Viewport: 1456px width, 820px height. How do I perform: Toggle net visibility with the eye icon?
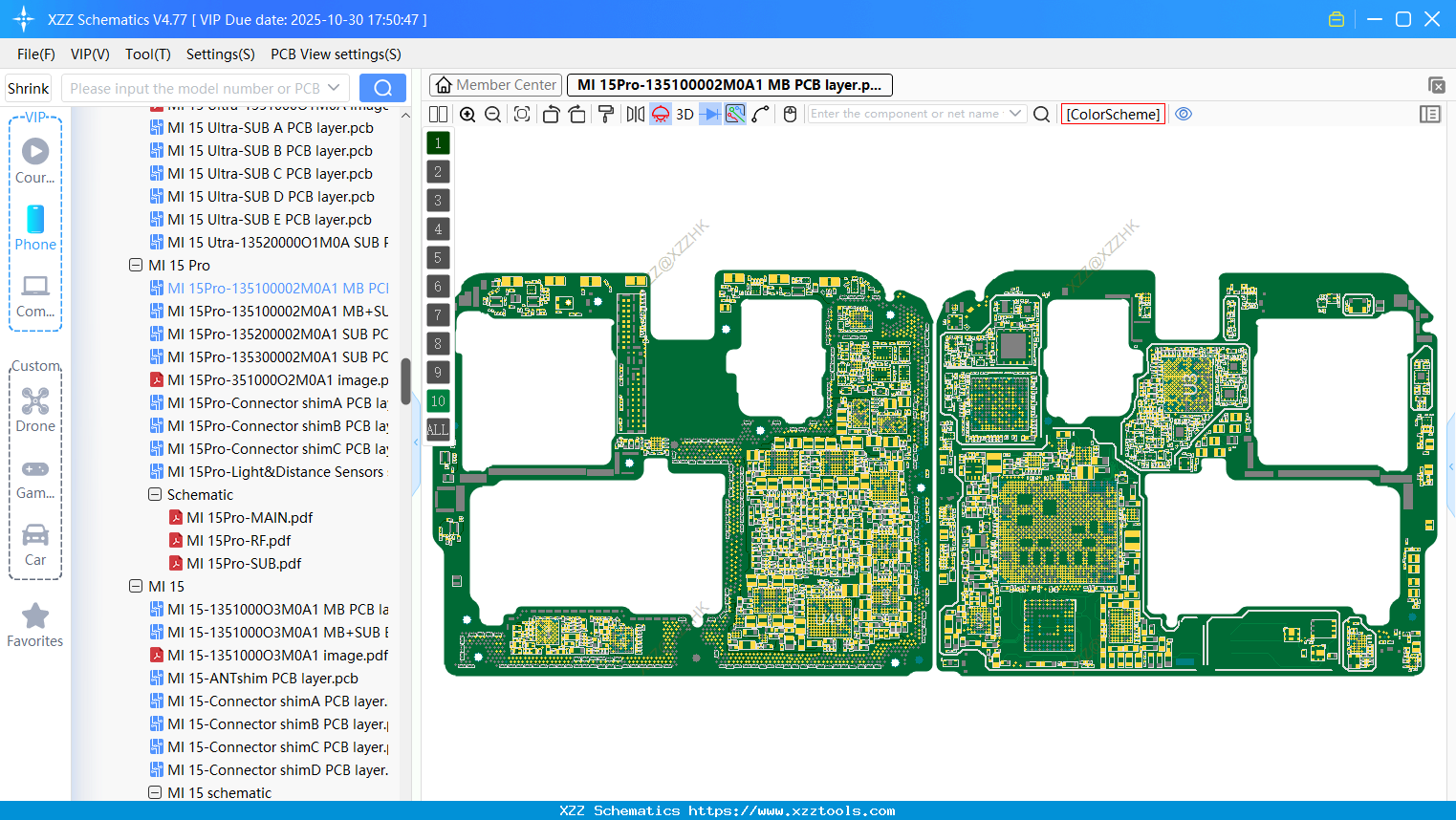click(x=1184, y=114)
